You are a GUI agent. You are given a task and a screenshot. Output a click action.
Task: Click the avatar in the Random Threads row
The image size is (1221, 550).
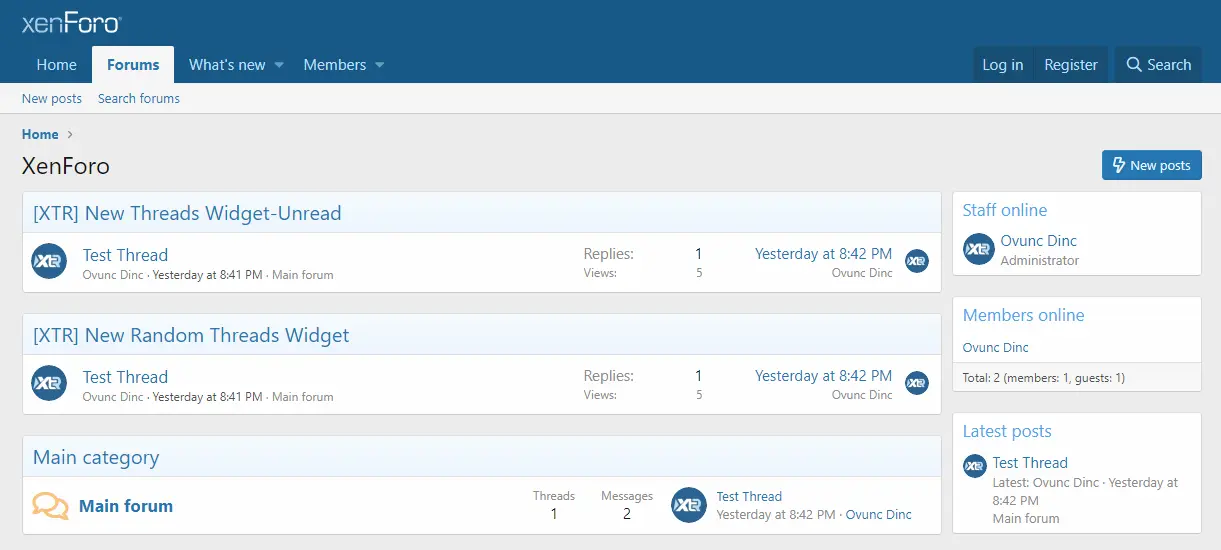(x=49, y=383)
